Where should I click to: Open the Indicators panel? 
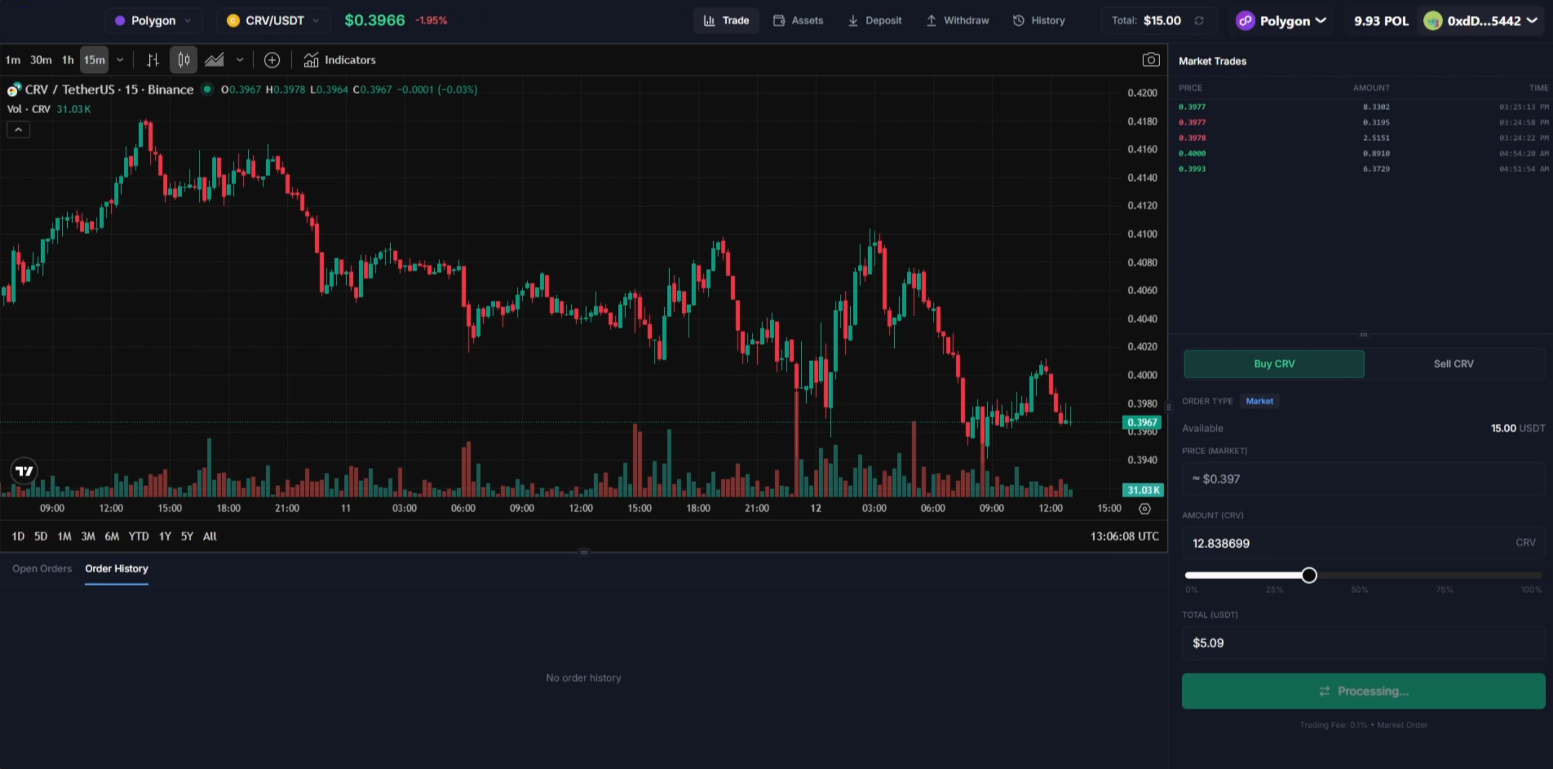340,59
